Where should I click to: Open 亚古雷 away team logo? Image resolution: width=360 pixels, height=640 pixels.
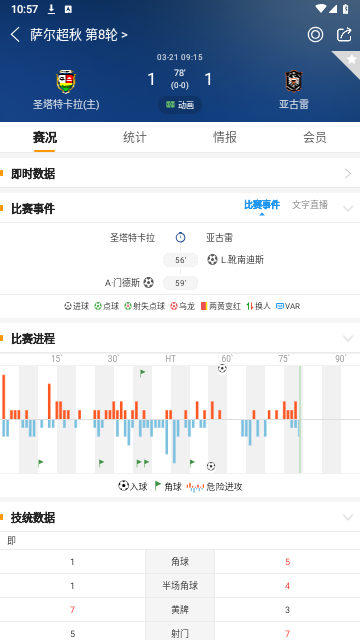(x=293, y=82)
